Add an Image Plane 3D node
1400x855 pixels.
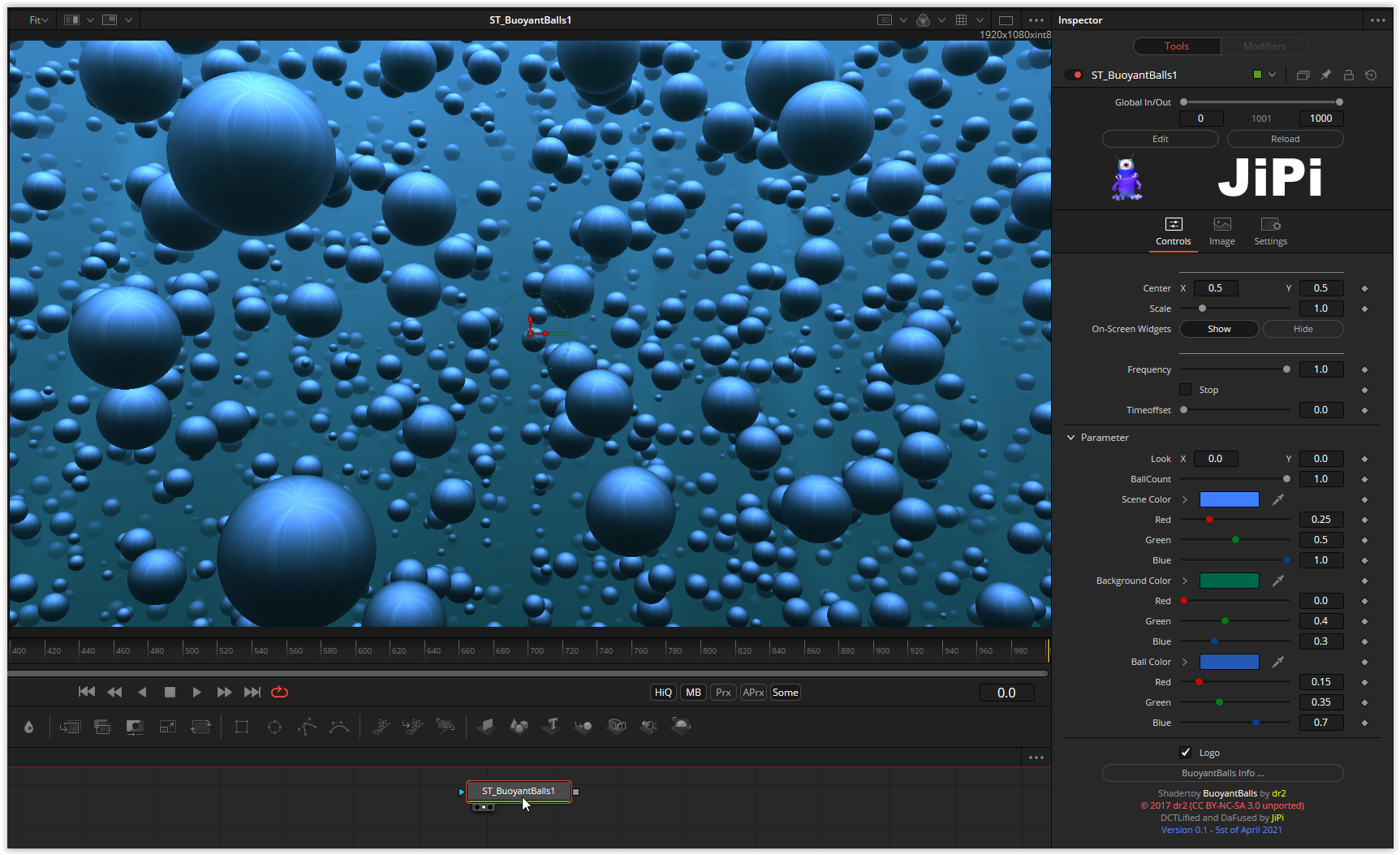click(x=486, y=726)
